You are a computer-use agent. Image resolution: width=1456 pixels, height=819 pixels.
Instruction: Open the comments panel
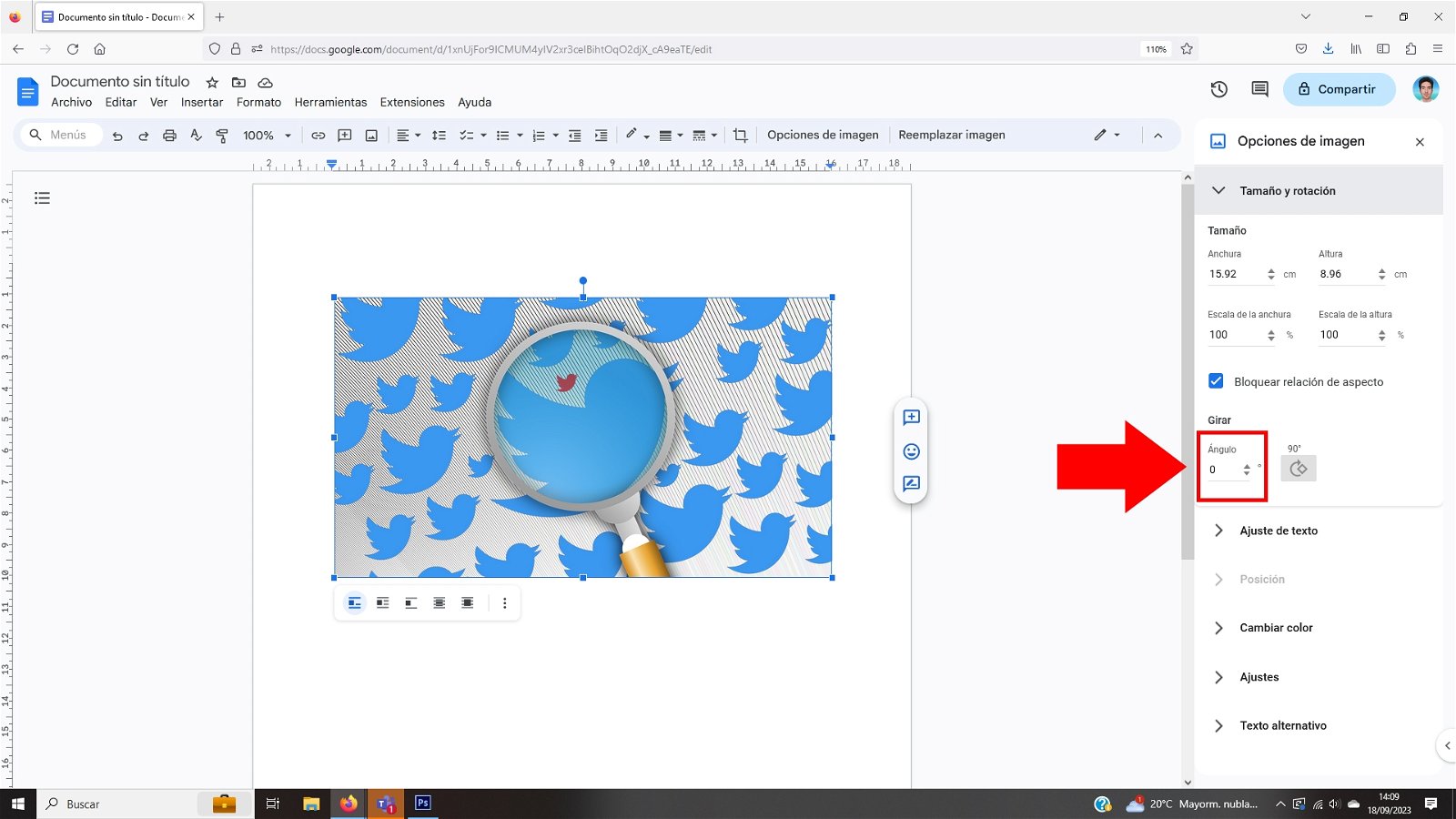click(x=1259, y=89)
